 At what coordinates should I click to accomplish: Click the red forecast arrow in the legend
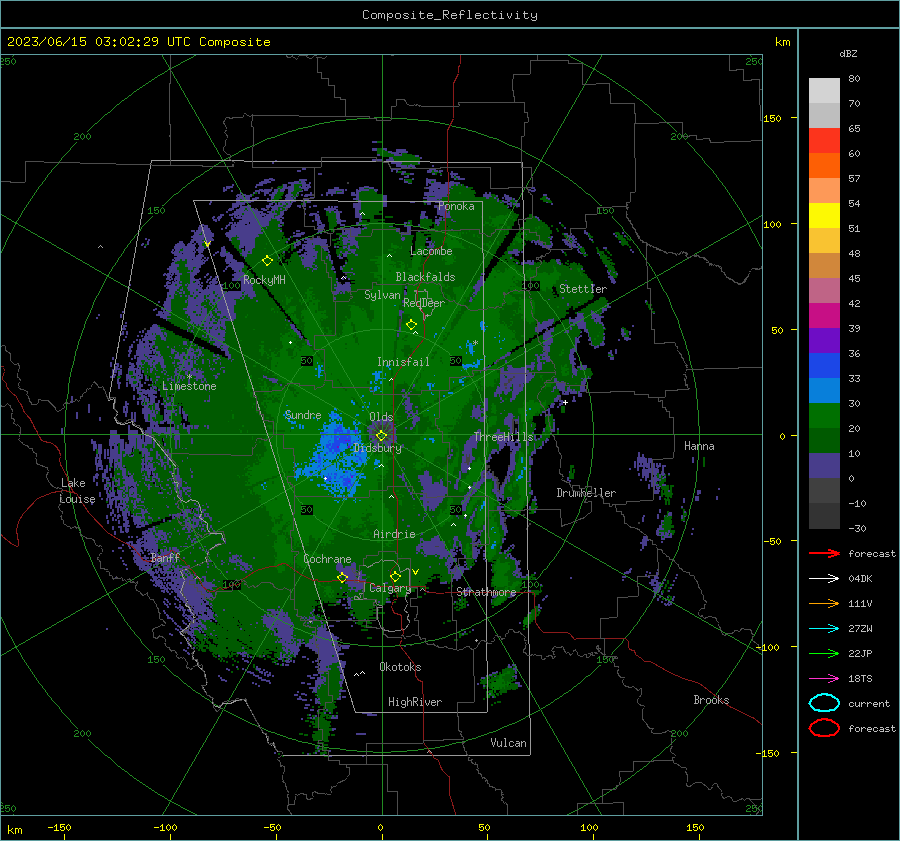coord(824,553)
